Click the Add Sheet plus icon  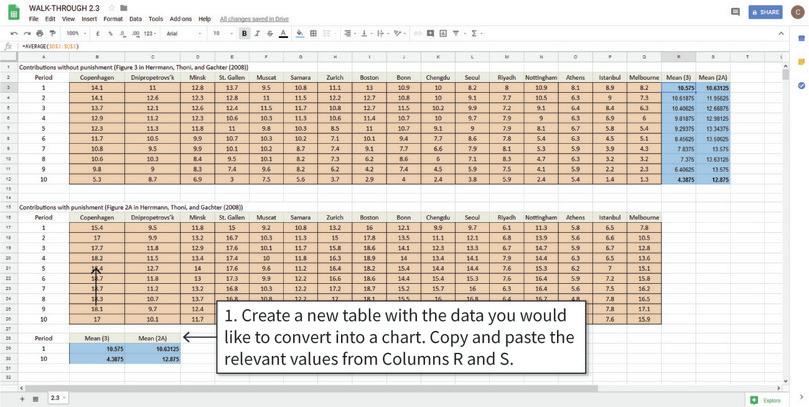tap(22, 399)
